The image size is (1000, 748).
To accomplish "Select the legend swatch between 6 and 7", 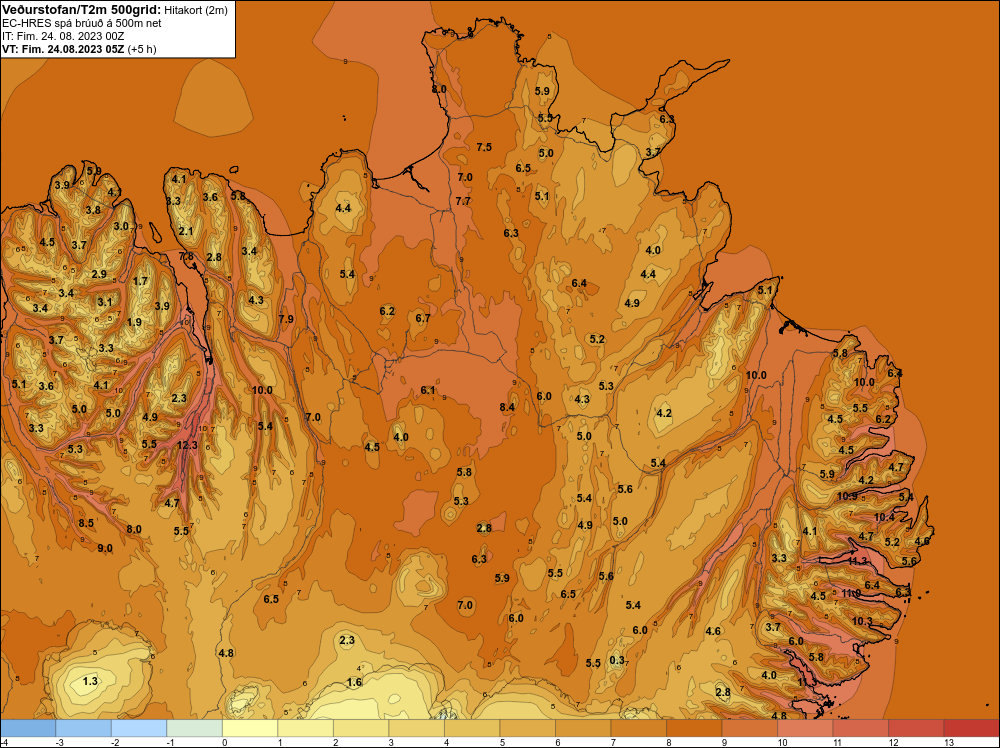I will pyautogui.click(x=583, y=728).
